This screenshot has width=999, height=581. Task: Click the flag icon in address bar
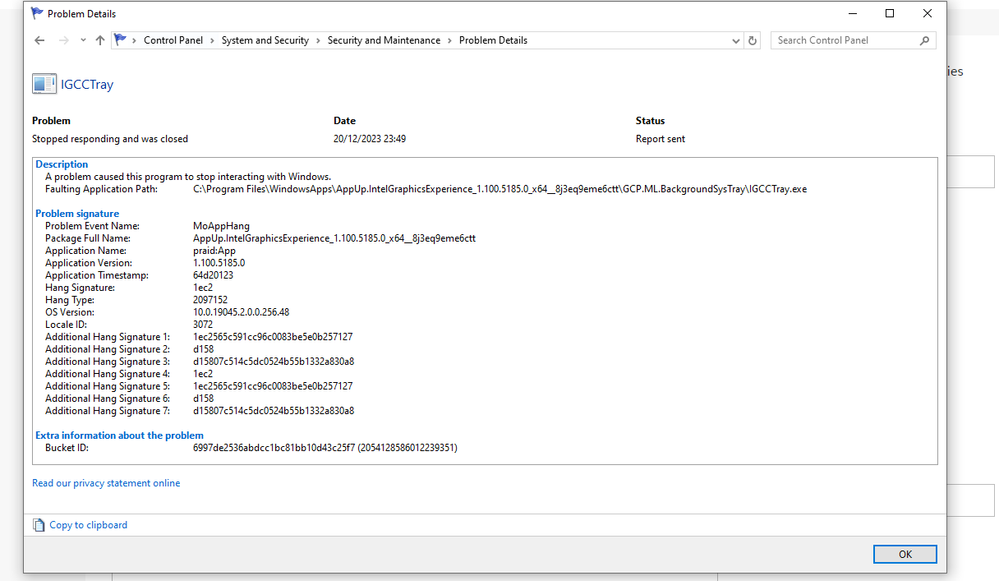click(x=120, y=39)
